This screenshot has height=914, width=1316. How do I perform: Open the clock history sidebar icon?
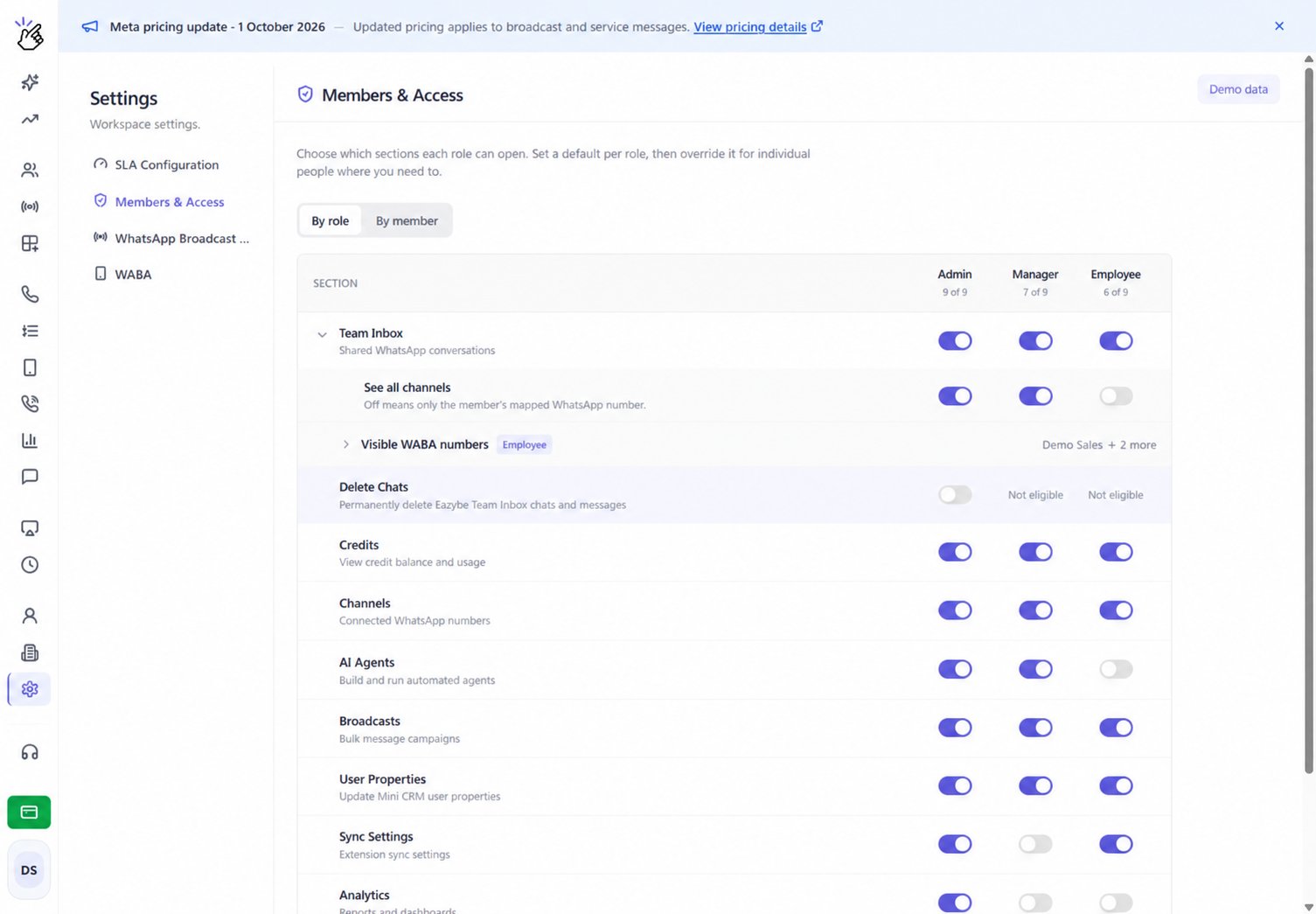(30, 565)
